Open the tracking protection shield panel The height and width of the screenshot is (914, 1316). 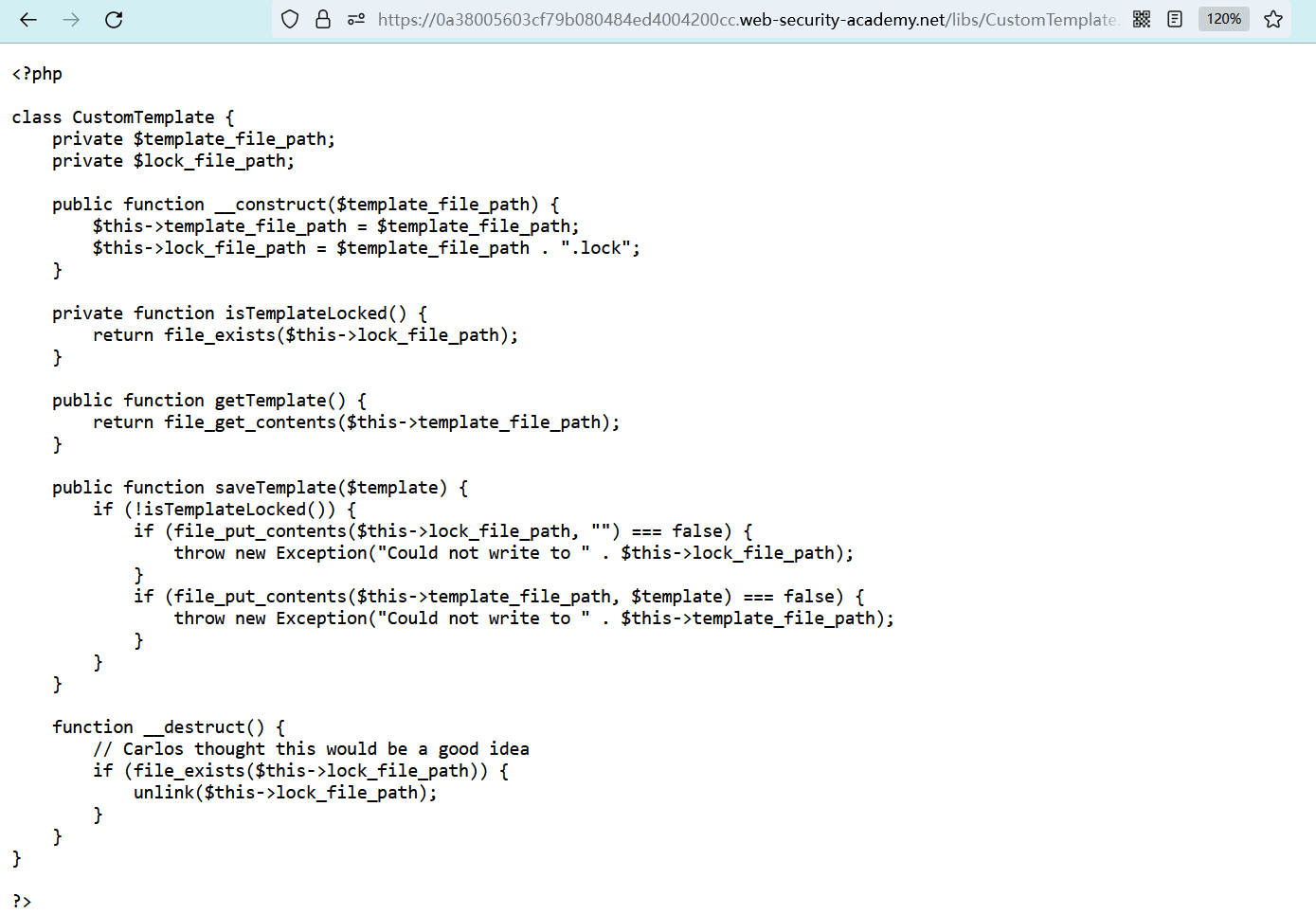click(x=291, y=19)
